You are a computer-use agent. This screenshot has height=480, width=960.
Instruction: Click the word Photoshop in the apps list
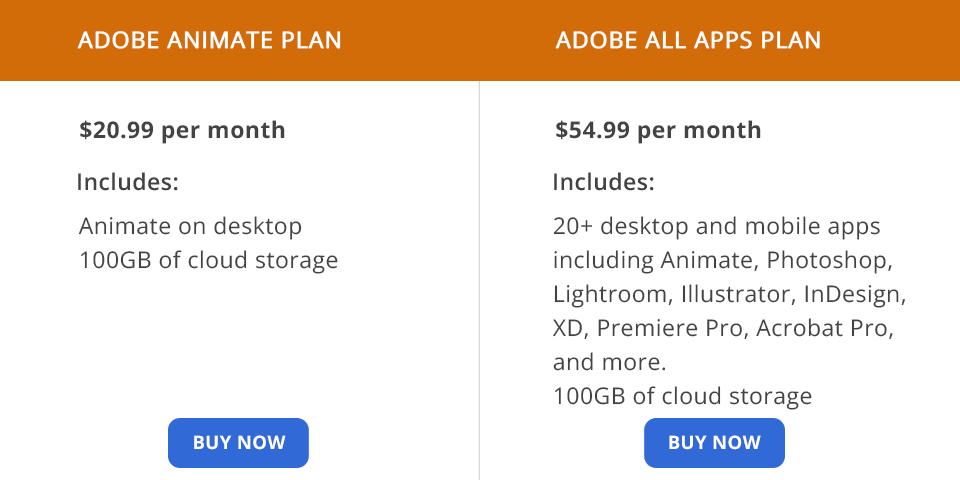840,261
